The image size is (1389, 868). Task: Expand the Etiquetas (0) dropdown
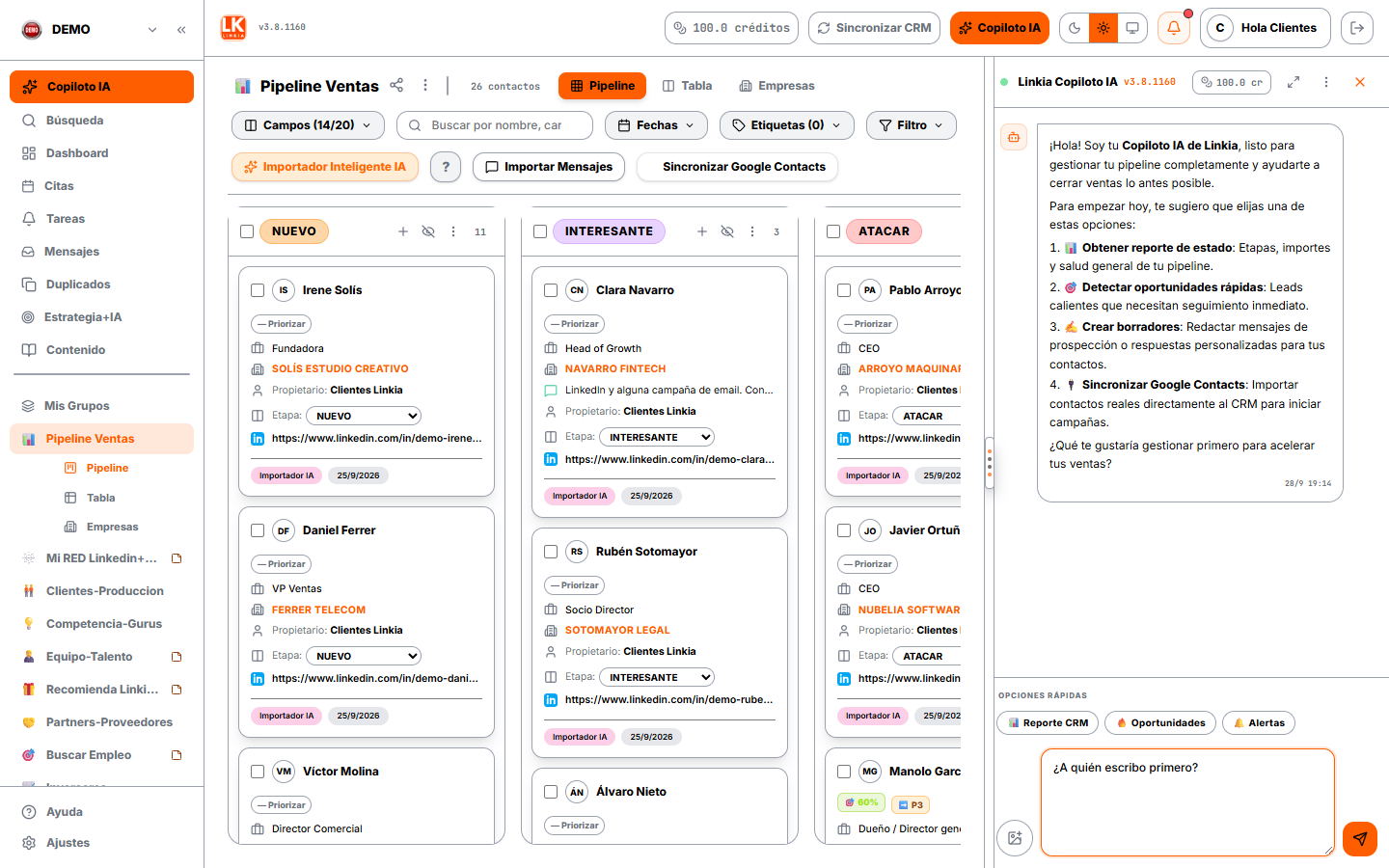787,125
